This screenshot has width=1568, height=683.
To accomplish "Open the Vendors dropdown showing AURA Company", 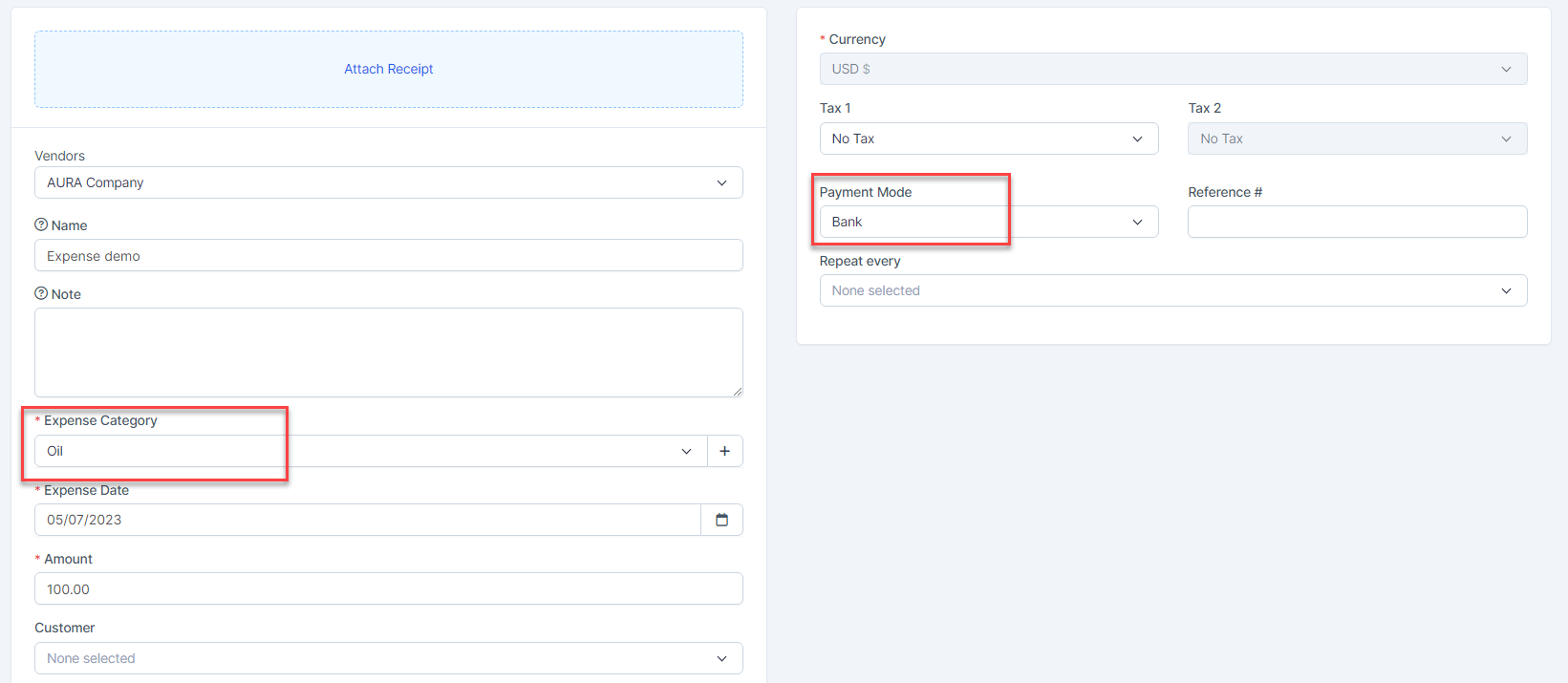I will (388, 182).
